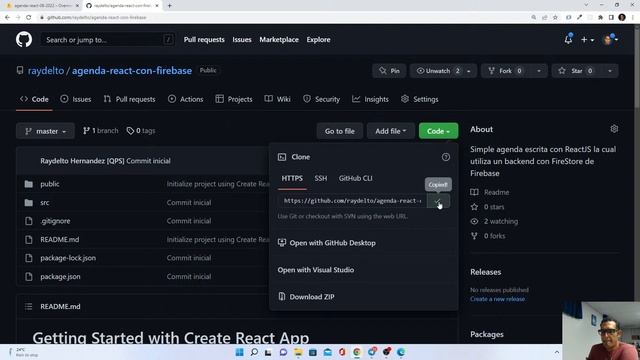This screenshot has width=640, height=360.
Task: View 2 watching link
Action: click(x=494, y=221)
